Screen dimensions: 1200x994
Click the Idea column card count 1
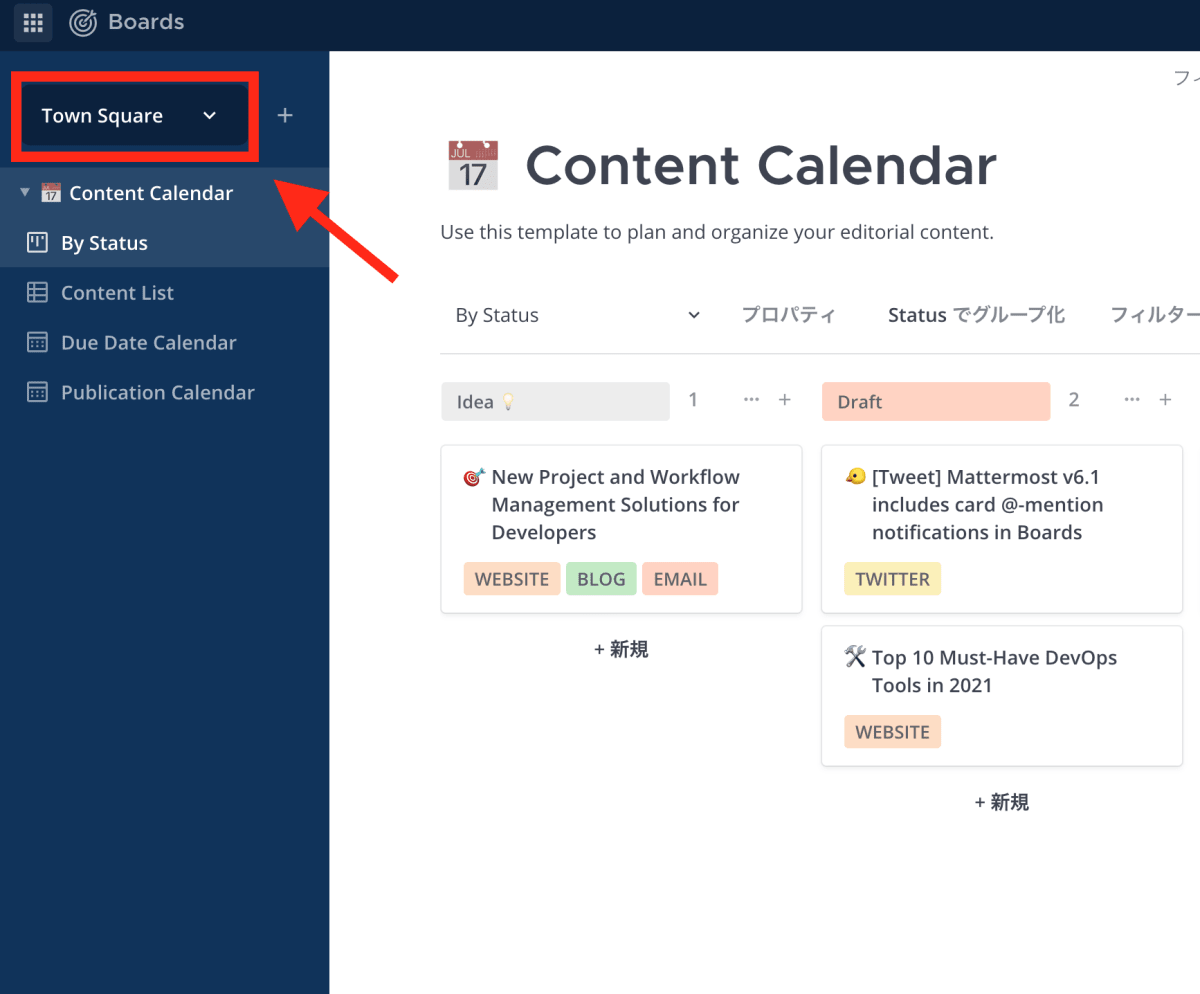coord(693,400)
